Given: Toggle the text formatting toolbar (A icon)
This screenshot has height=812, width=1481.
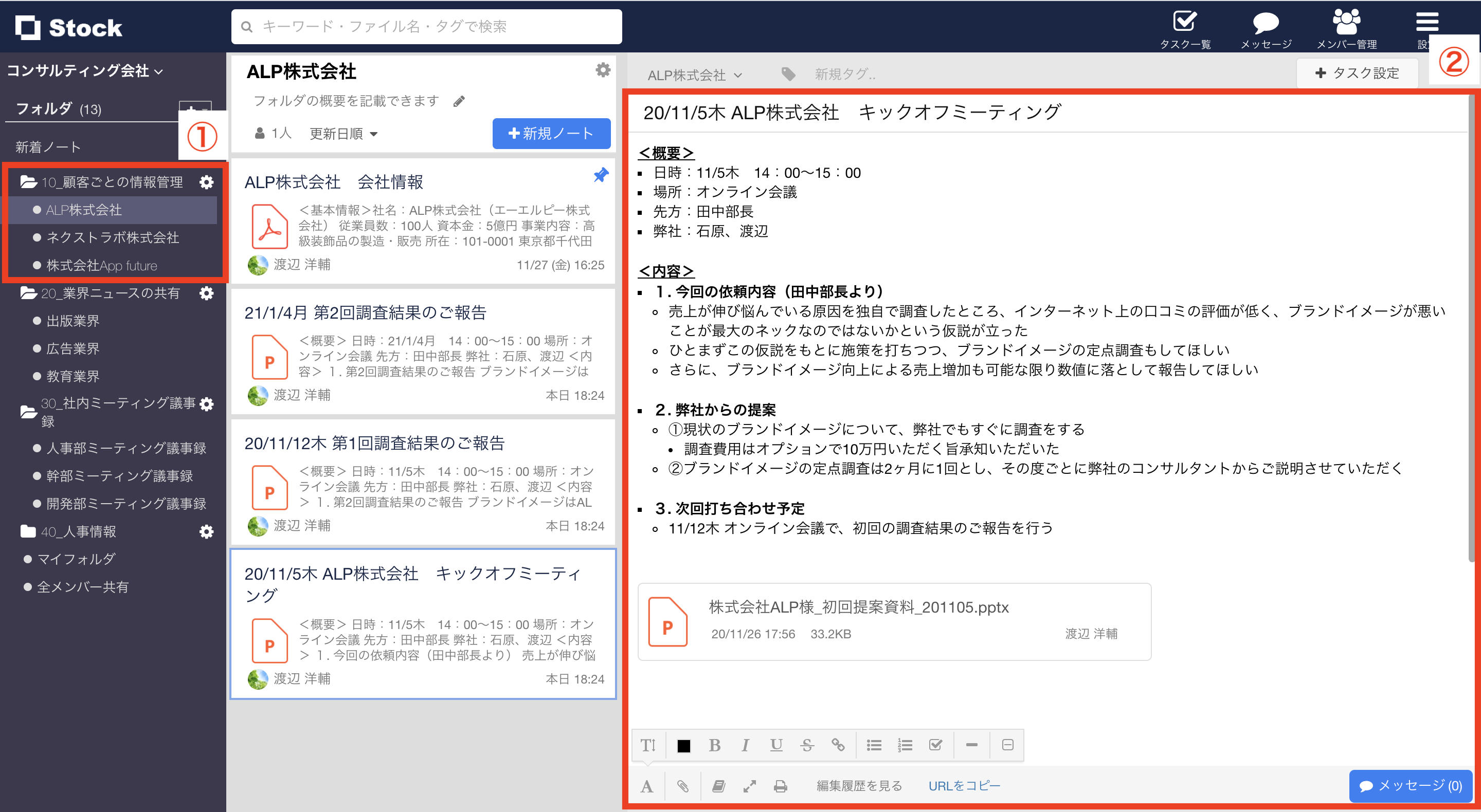Looking at the screenshot, I should pos(647,786).
